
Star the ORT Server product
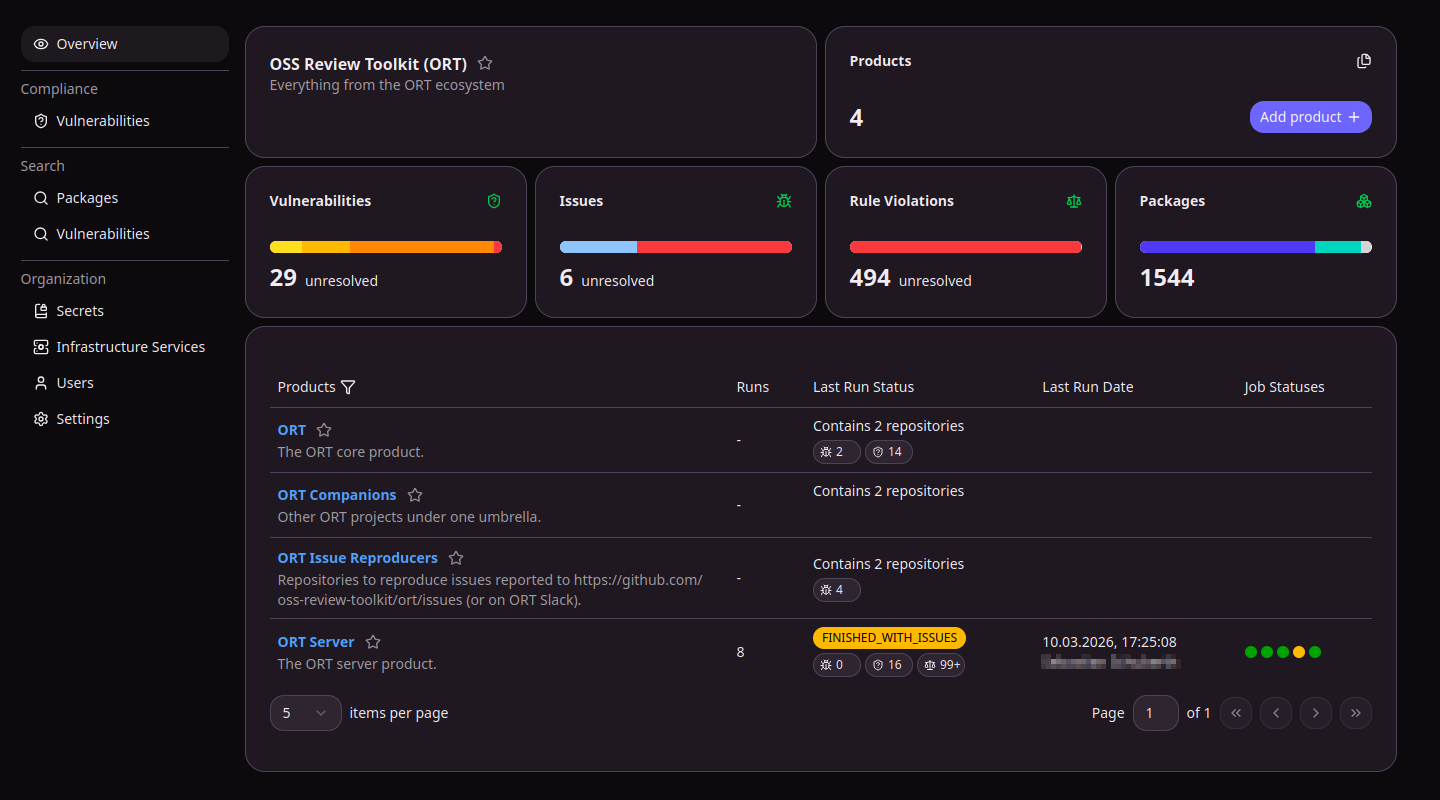tap(373, 642)
